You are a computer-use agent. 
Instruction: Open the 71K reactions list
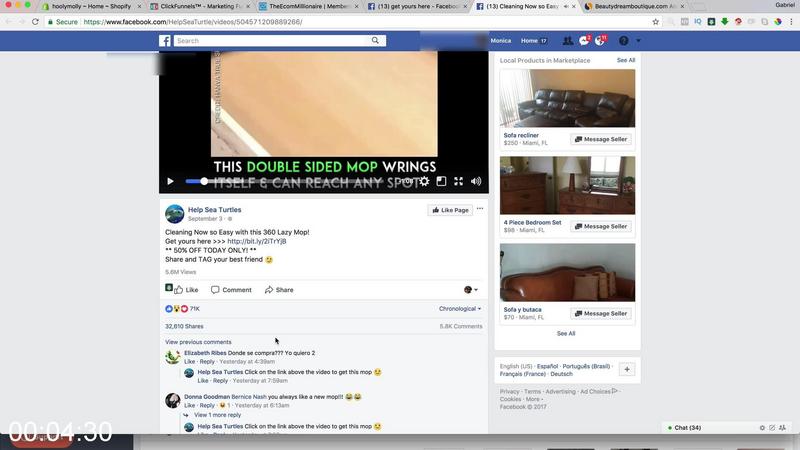pyautogui.click(x=182, y=309)
